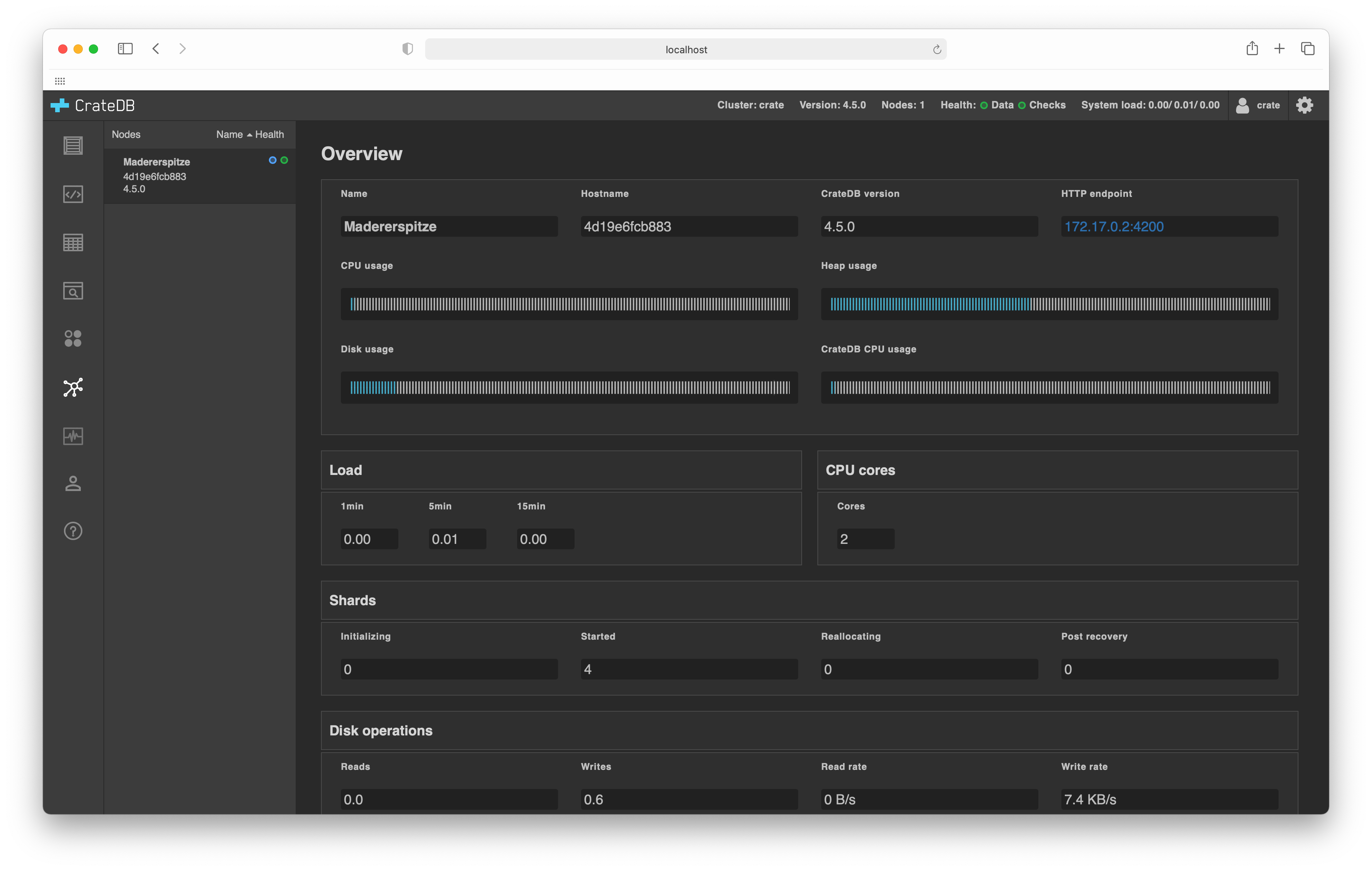The width and height of the screenshot is (1372, 871).
Task: Click the CrateDB logo
Action: coord(93,105)
